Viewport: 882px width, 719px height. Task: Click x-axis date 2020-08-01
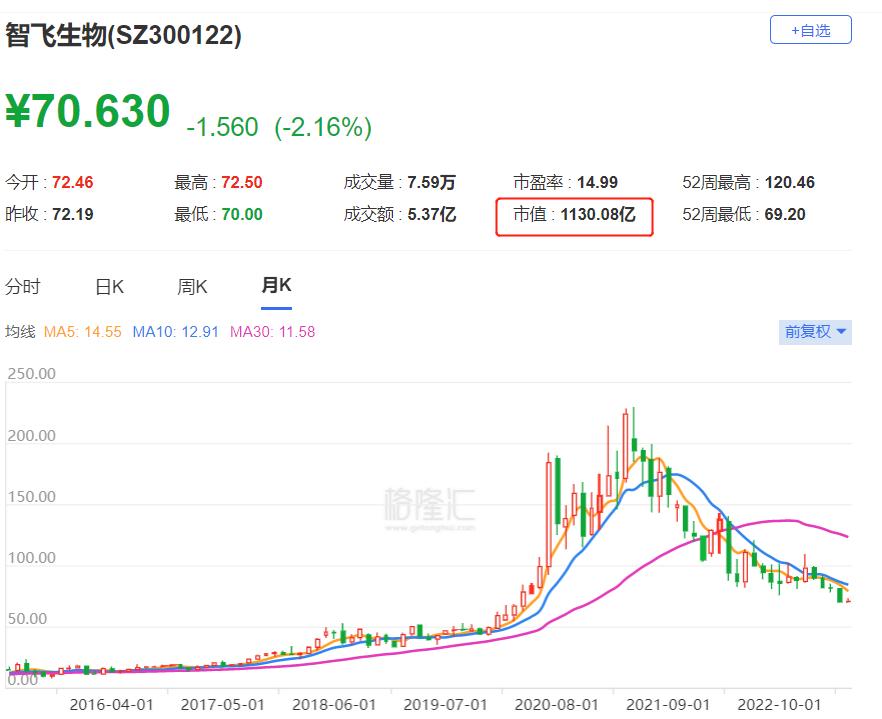point(557,705)
